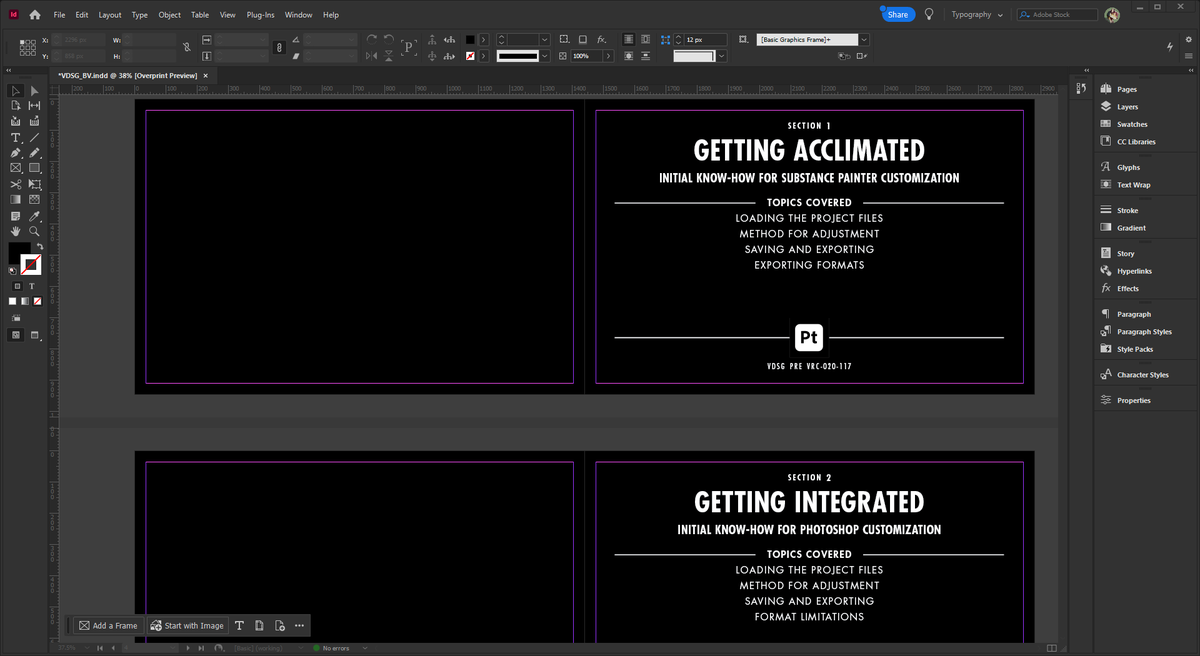
Task: Select the Zoom tool magnifier
Action: click(34, 231)
